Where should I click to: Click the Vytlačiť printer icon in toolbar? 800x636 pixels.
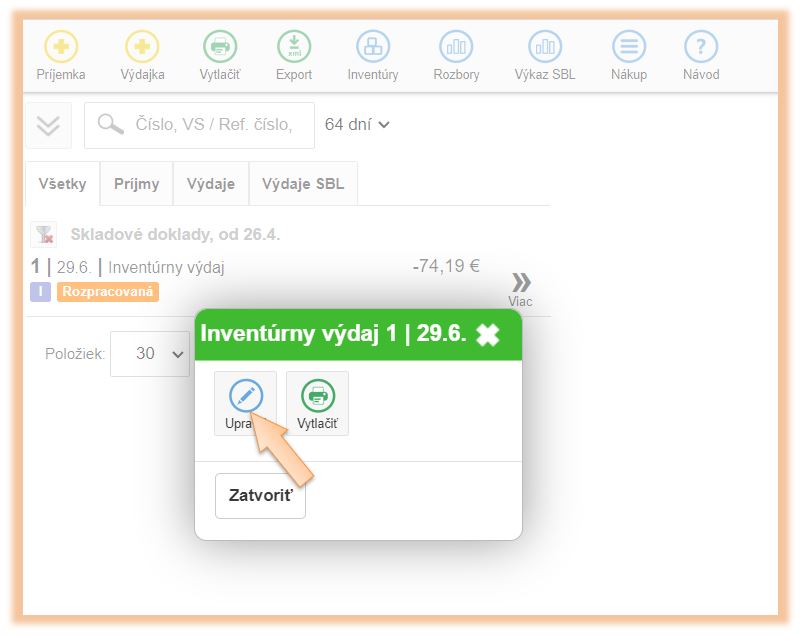point(220,47)
